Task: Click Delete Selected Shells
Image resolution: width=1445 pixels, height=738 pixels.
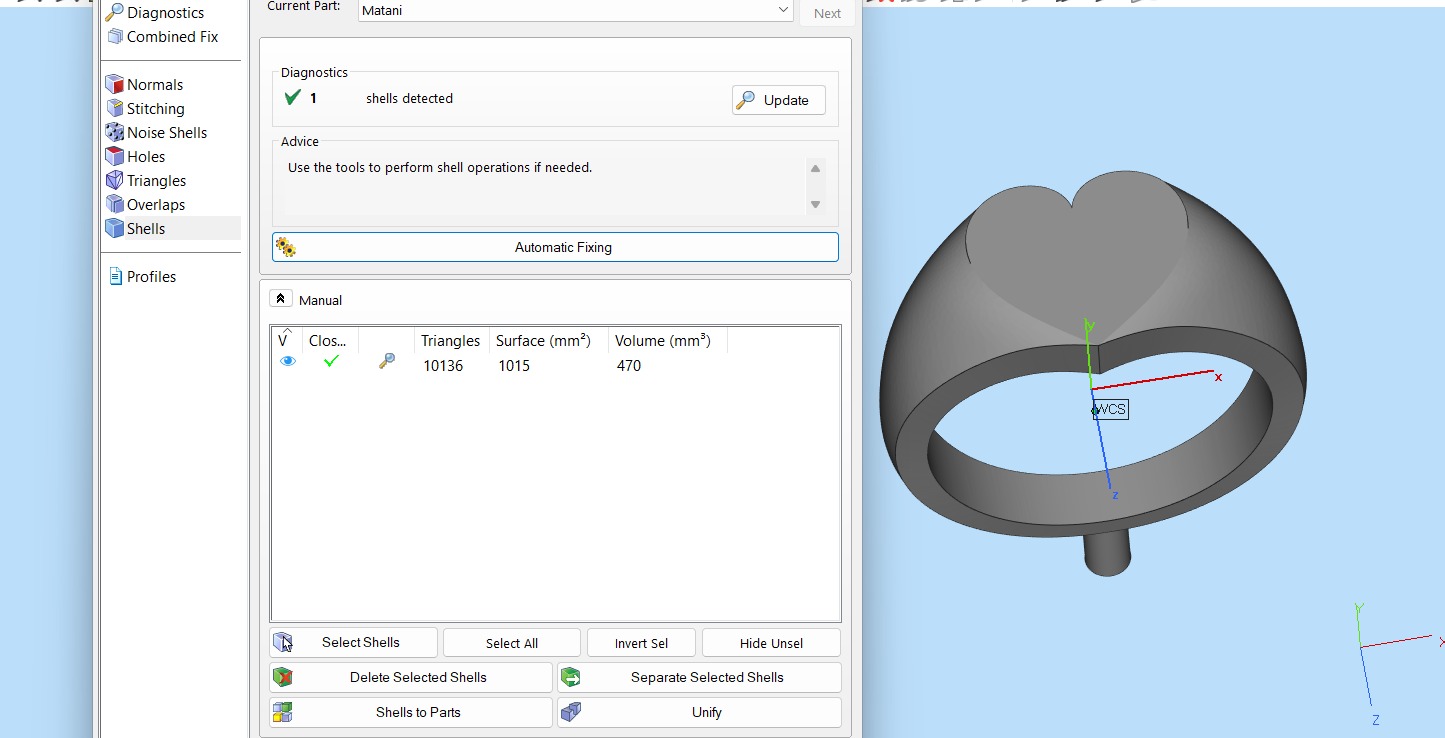Action: [x=411, y=677]
